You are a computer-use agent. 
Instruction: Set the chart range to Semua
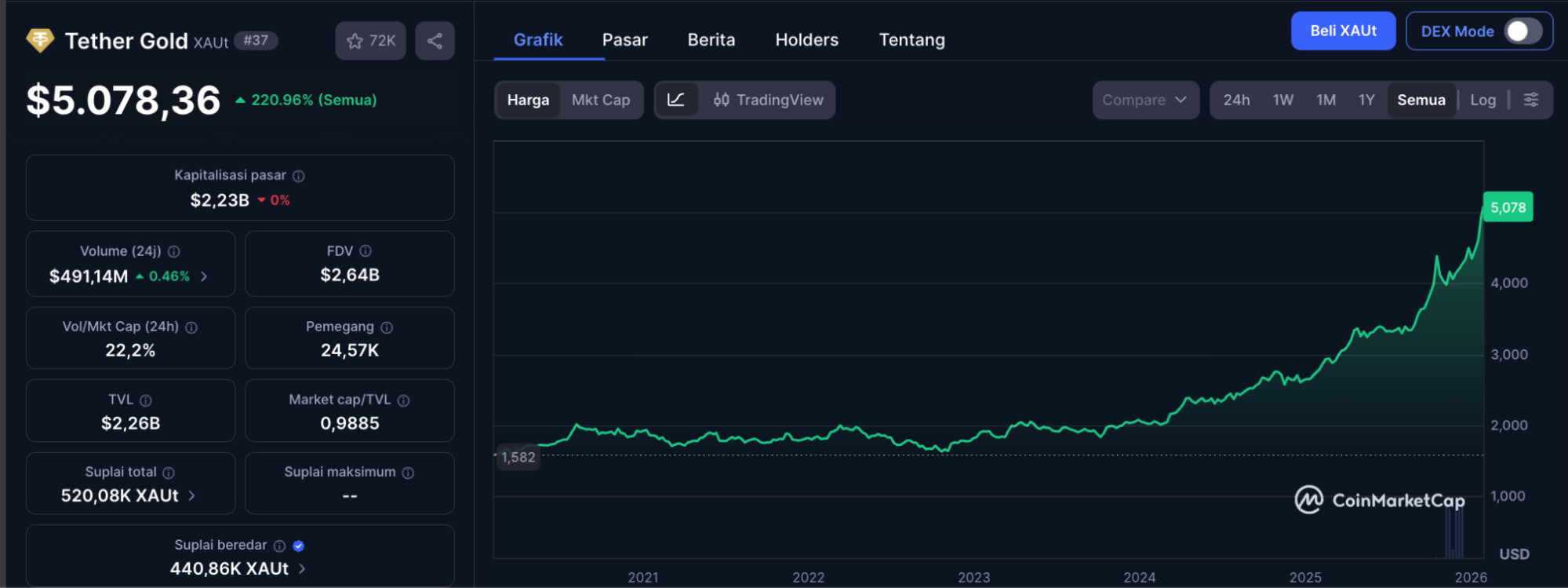pos(1421,100)
